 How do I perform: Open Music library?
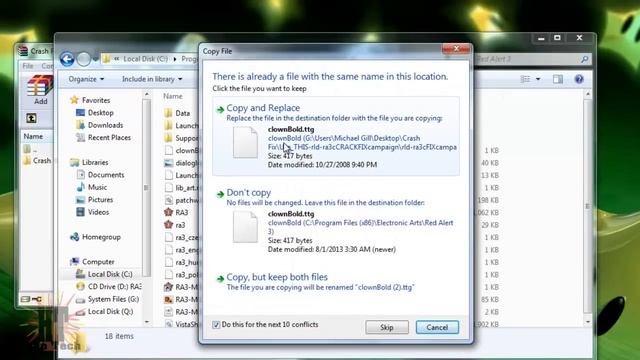[x=97, y=187]
